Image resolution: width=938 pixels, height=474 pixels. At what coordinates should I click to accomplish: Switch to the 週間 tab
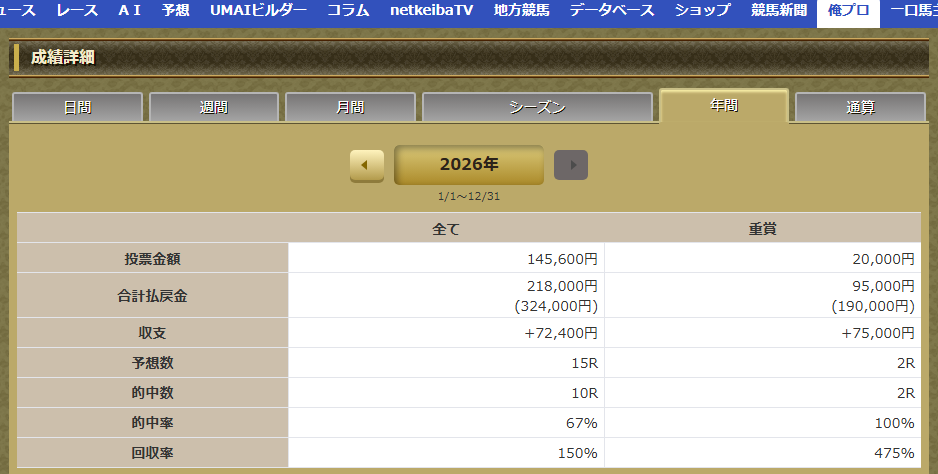213,107
